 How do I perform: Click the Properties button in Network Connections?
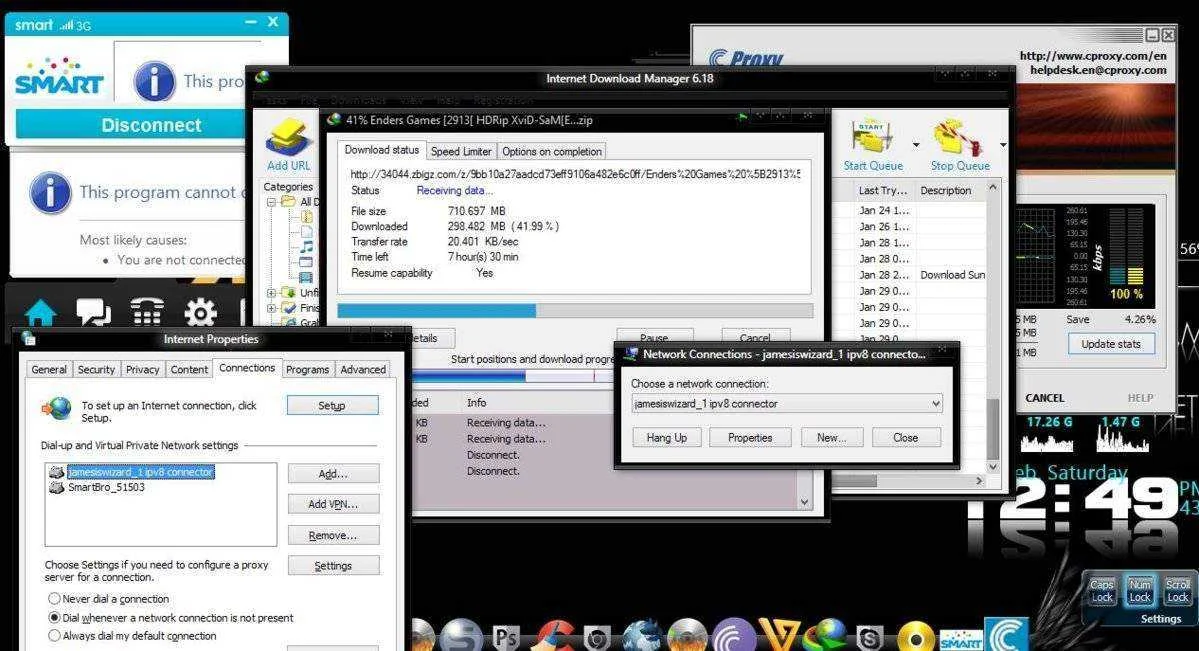749,438
